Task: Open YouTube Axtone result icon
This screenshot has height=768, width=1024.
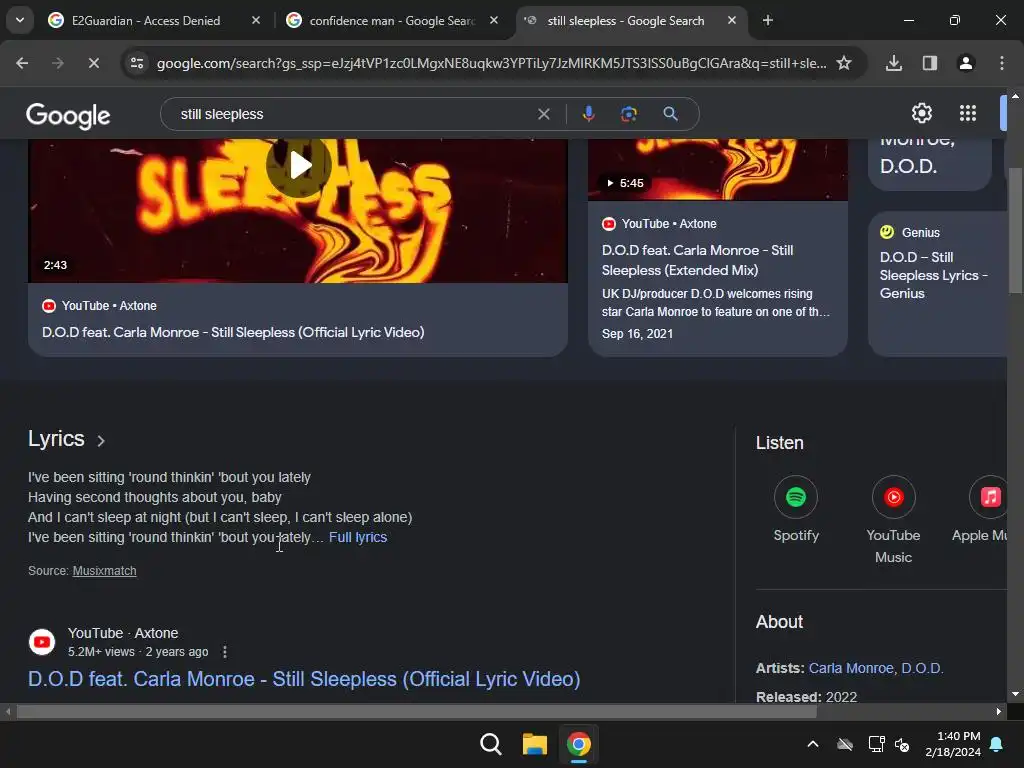Action: tap(42, 642)
